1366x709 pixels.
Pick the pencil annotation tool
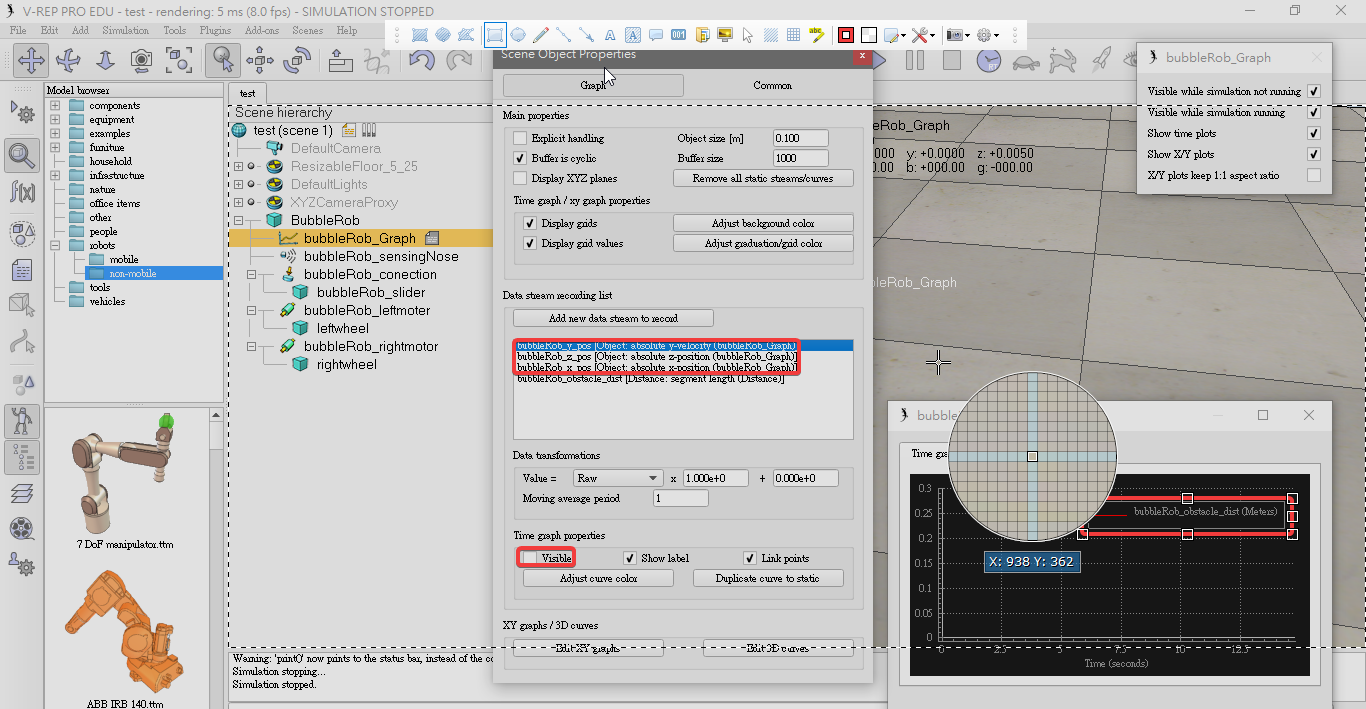541,35
